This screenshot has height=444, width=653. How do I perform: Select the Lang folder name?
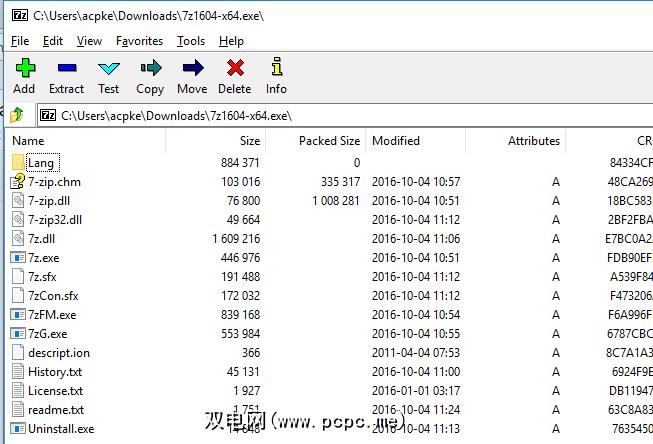pos(41,163)
